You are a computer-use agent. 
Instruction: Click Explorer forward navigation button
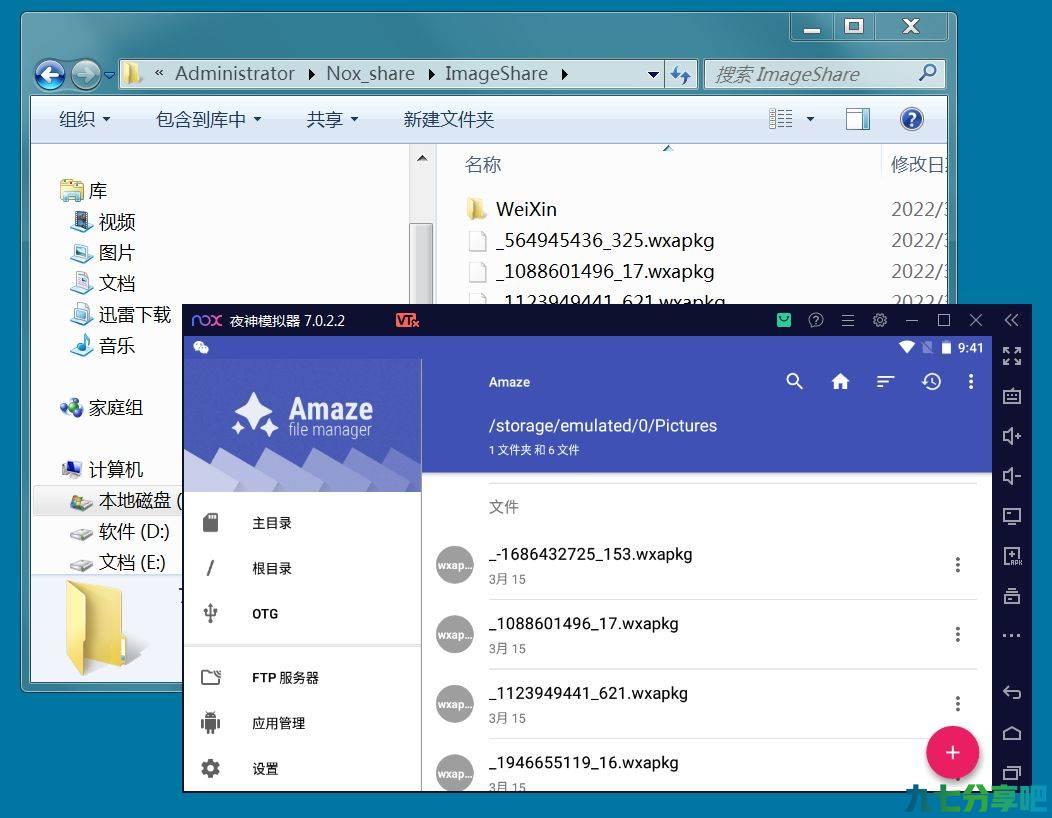point(85,74)
